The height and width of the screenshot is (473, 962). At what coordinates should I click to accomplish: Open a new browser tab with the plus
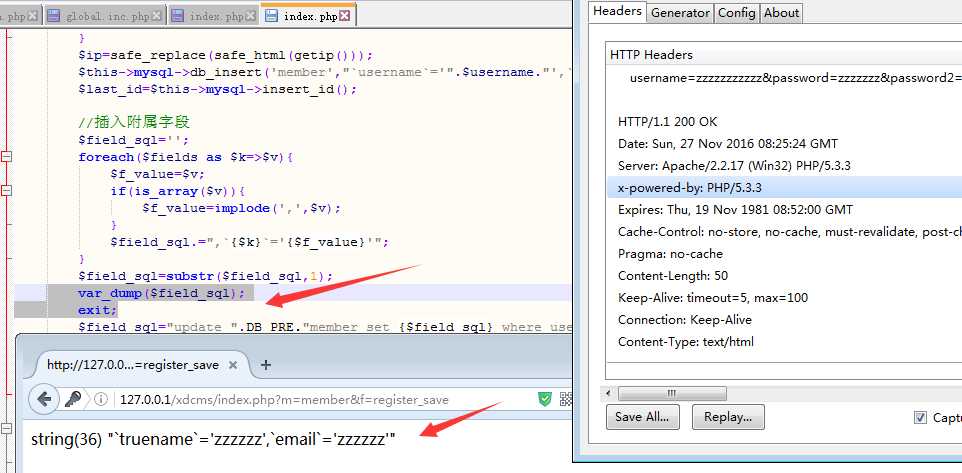point(266,365)
